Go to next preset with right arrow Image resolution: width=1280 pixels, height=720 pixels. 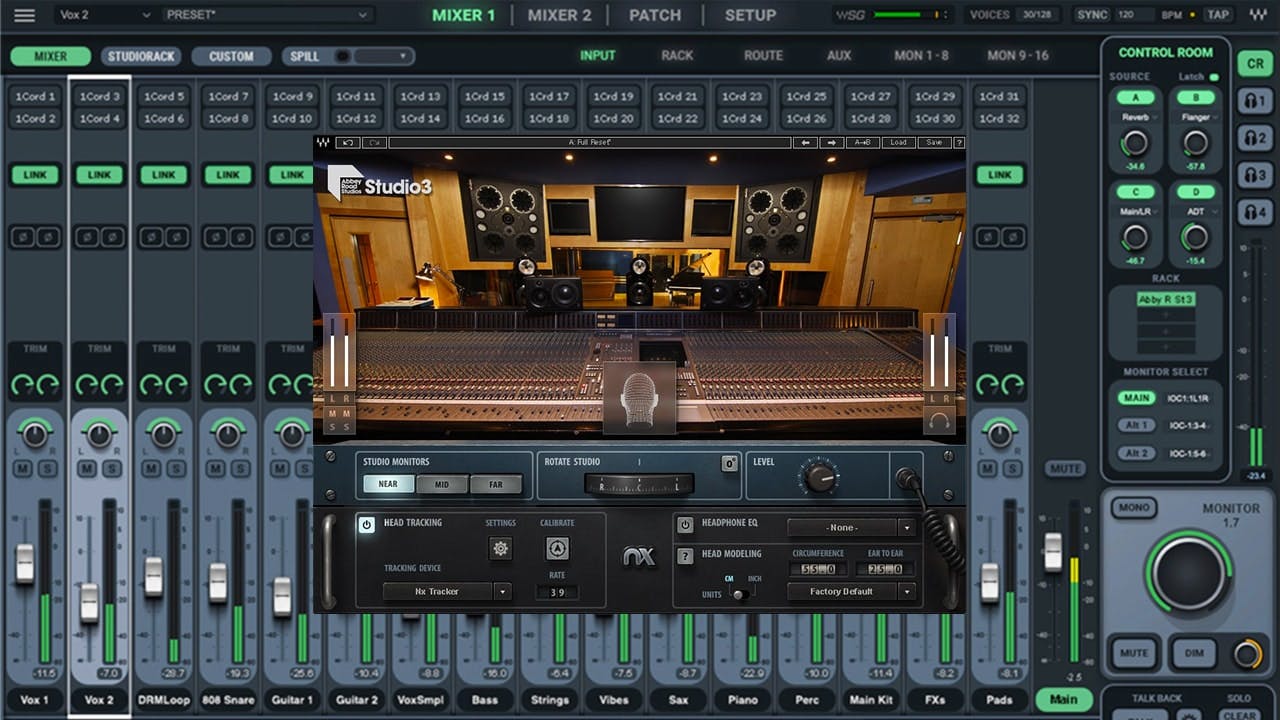pos(832,143)
